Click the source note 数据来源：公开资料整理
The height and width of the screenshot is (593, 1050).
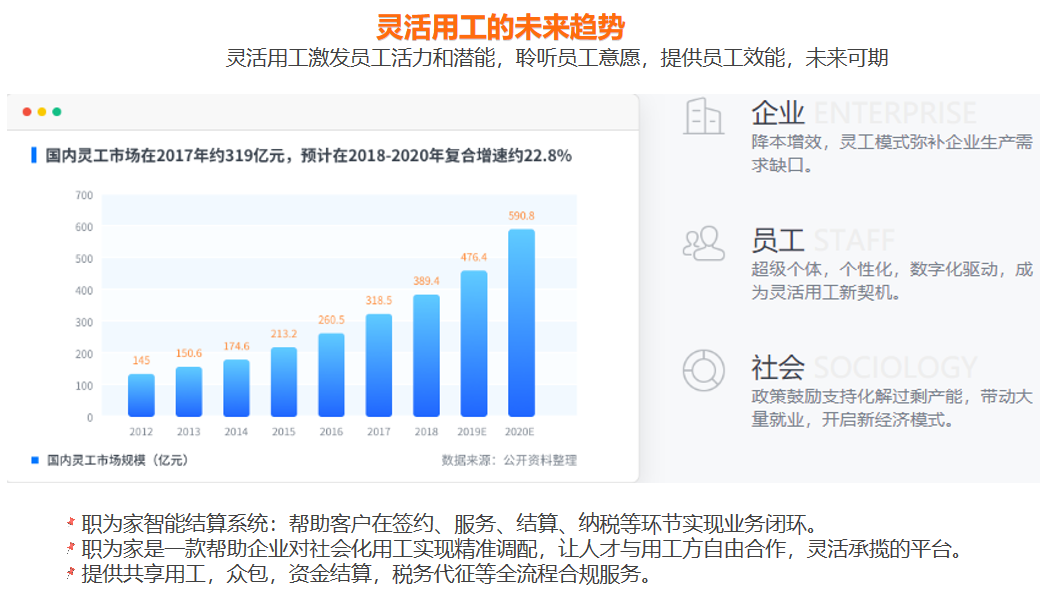pos(509,460)
